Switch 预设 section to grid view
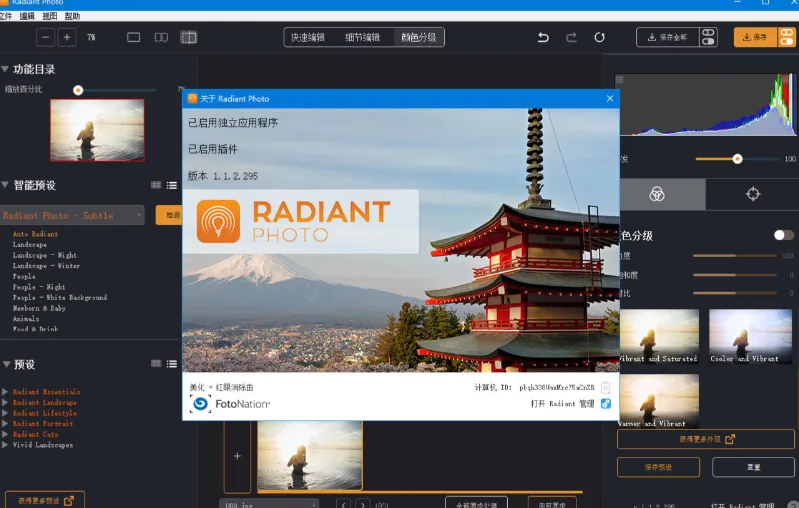This screenshot has width=799, height=508. pos(156,364)
